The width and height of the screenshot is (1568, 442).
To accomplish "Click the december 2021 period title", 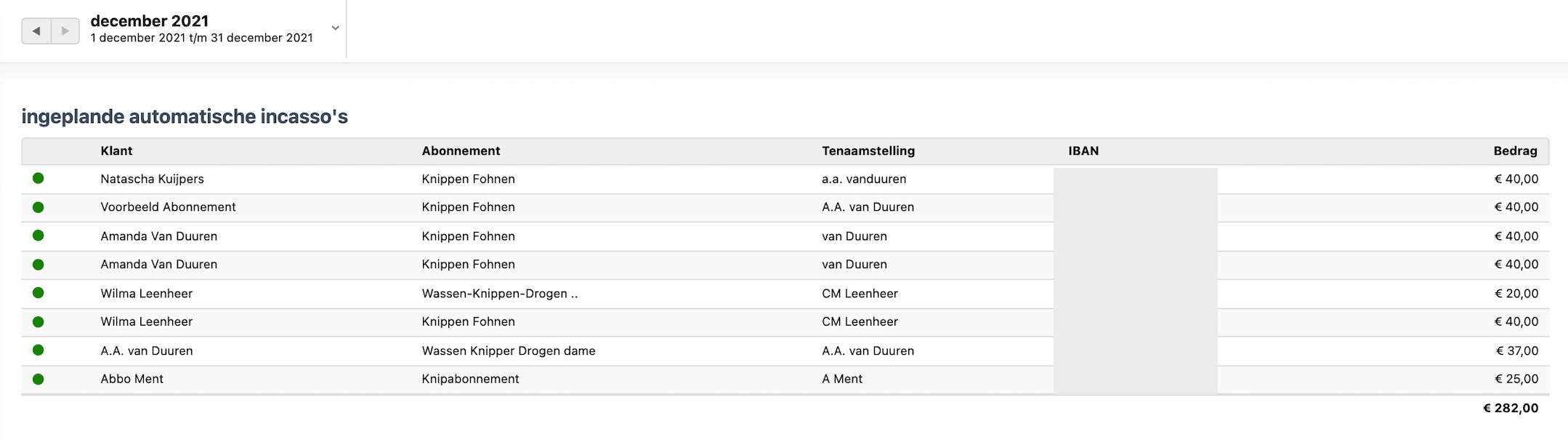I will pos(150,21).
